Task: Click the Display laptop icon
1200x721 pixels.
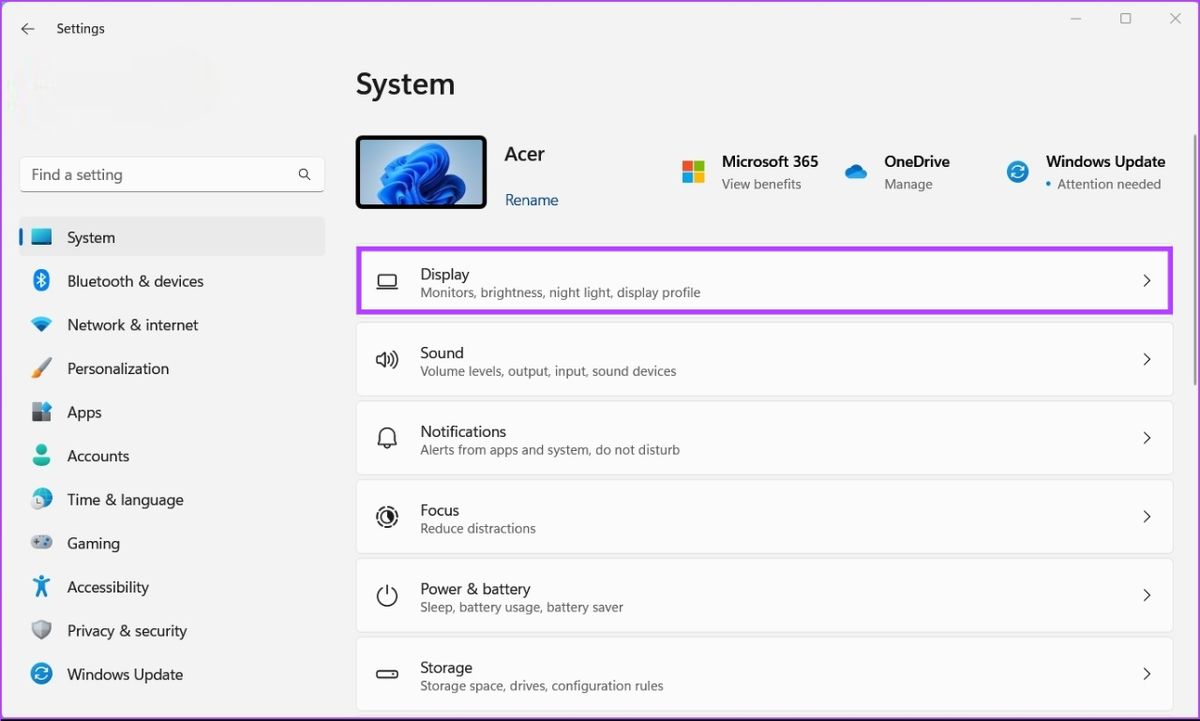Action: 387,282
